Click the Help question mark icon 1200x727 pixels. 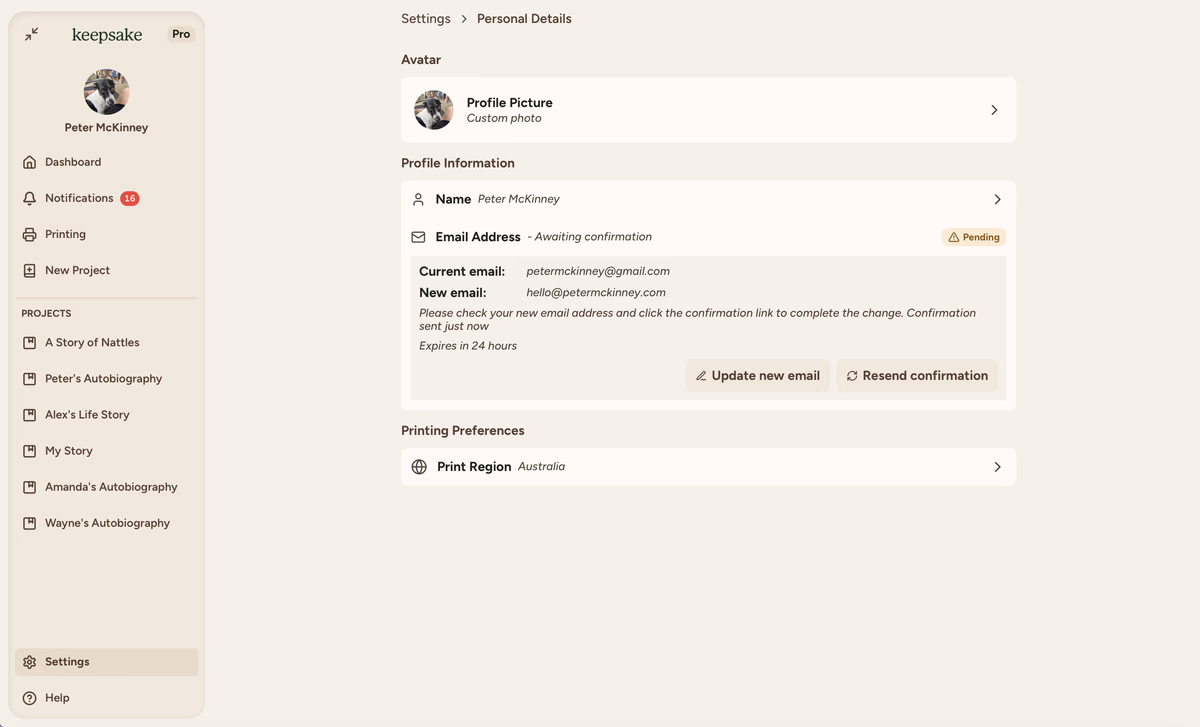pos(30,698)
